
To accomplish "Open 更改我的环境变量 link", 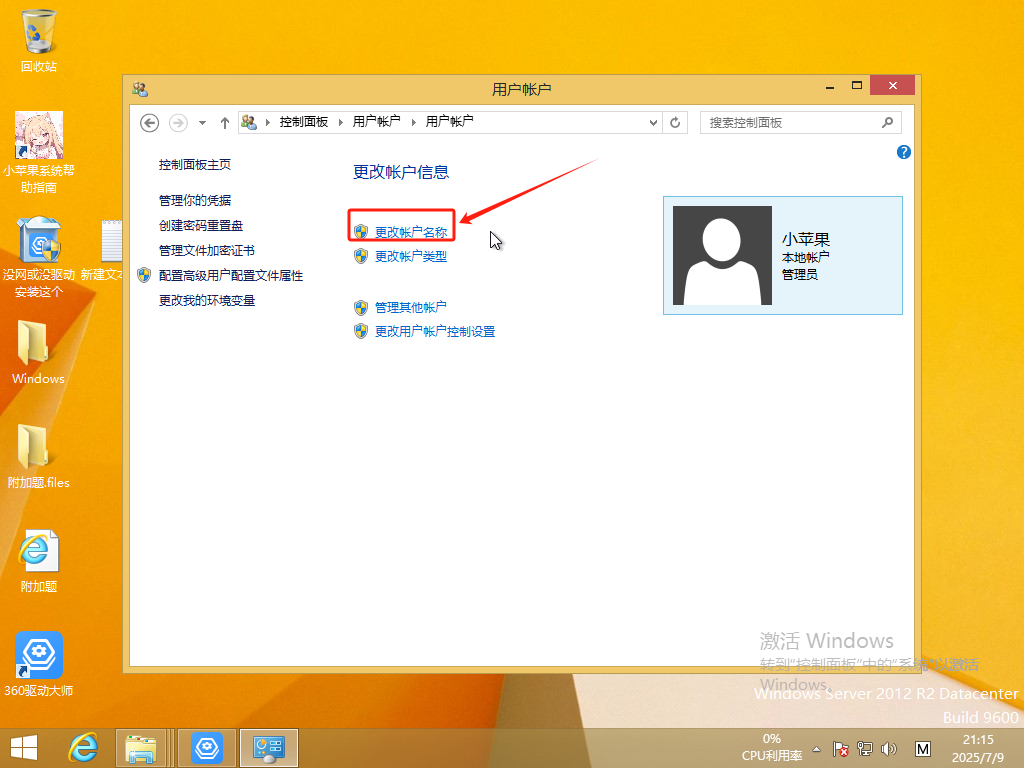I will pyautogui.click(x=206, y=300).
